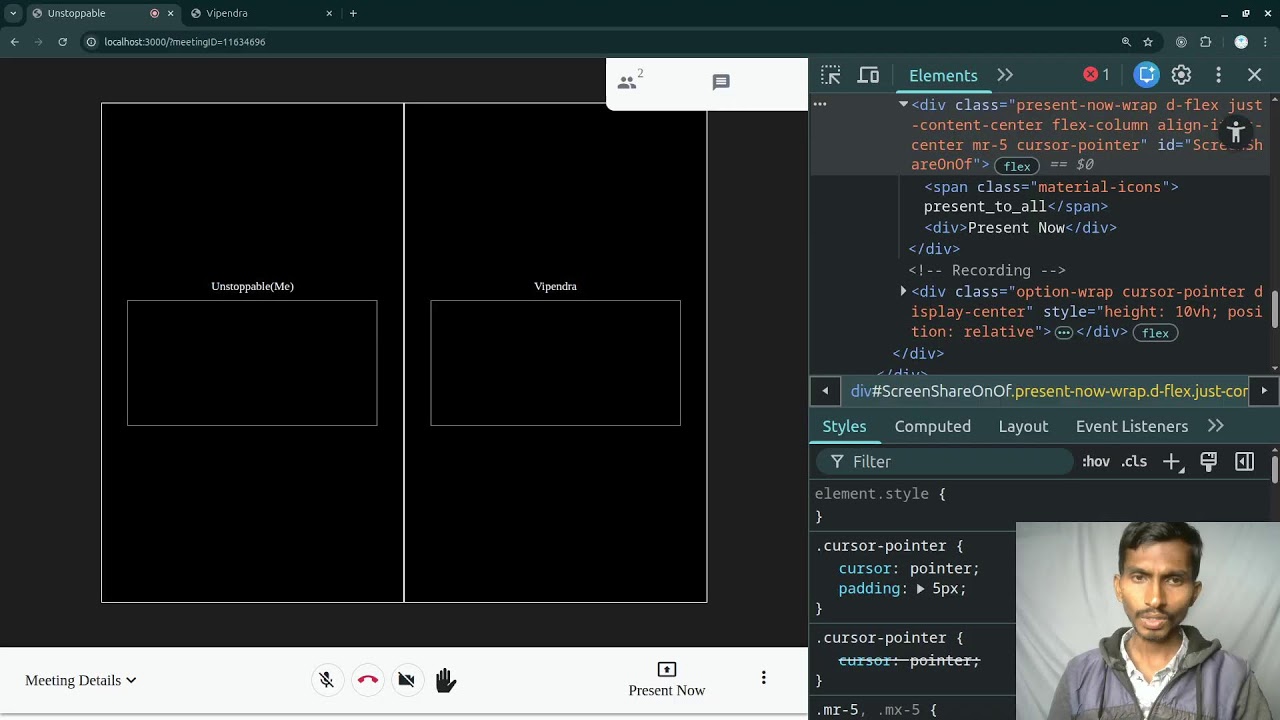The height and width of the screenshot is (720, 1280).
Task: Raise hand using the hand icon
Action: click(x=446, y=680)
